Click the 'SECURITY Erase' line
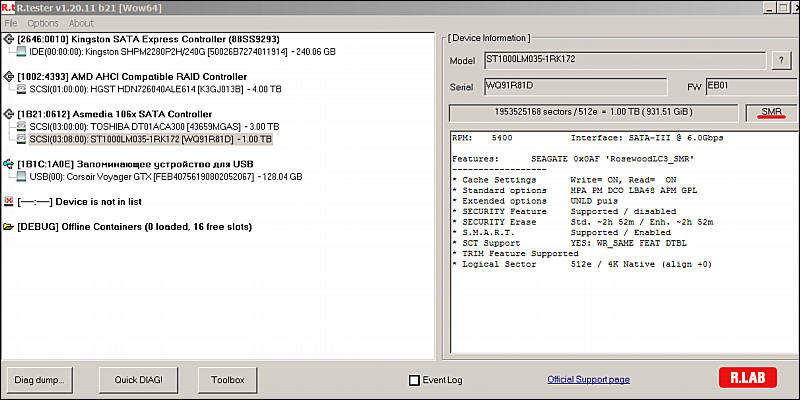The image size is (800, 400). click(583, 222)
